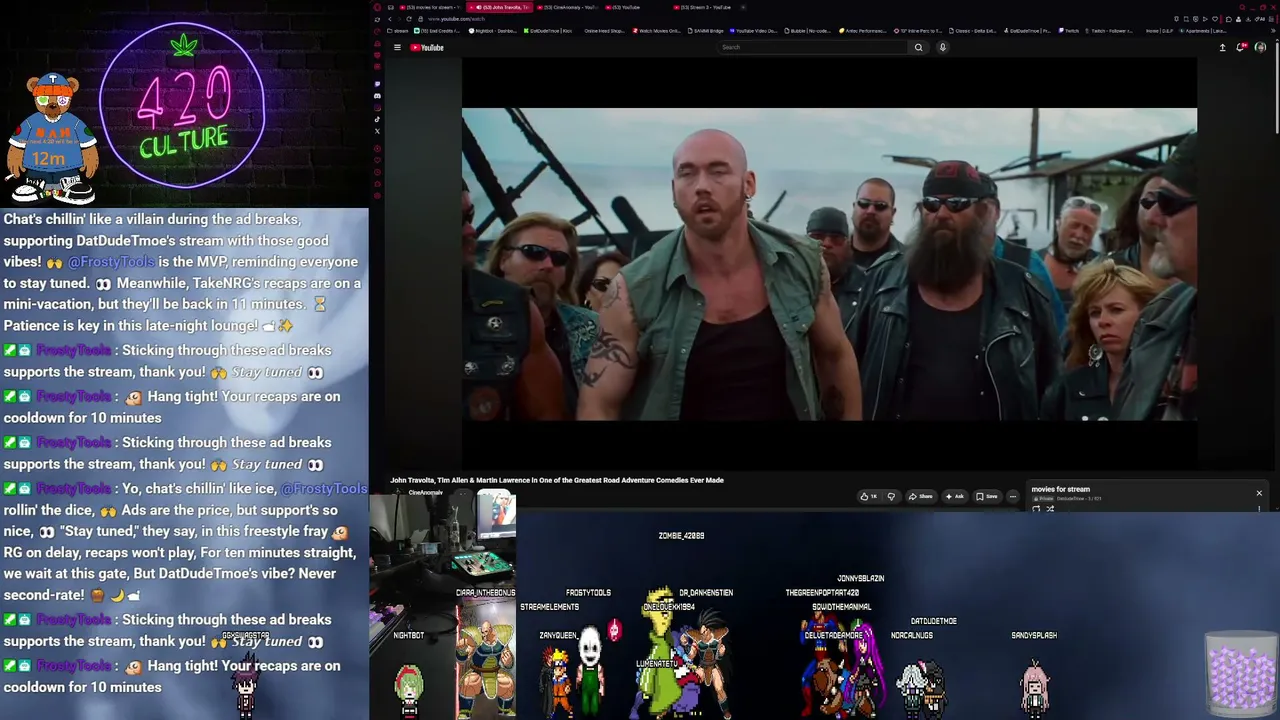1280x720 pixels.
Task: Go back with the browser back arrow
Action: (x=391, y=19)
